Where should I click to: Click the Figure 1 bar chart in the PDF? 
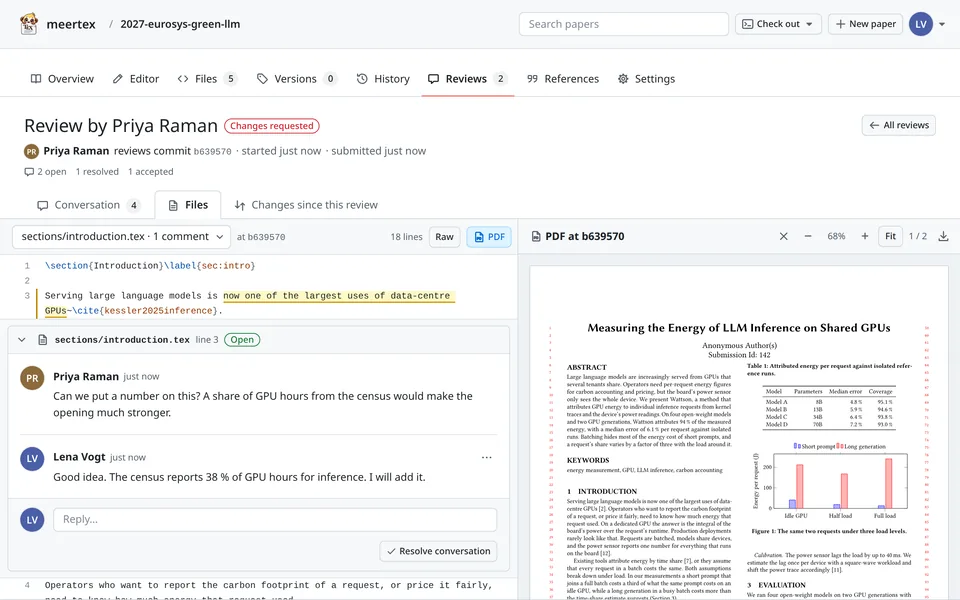point(830,481)
